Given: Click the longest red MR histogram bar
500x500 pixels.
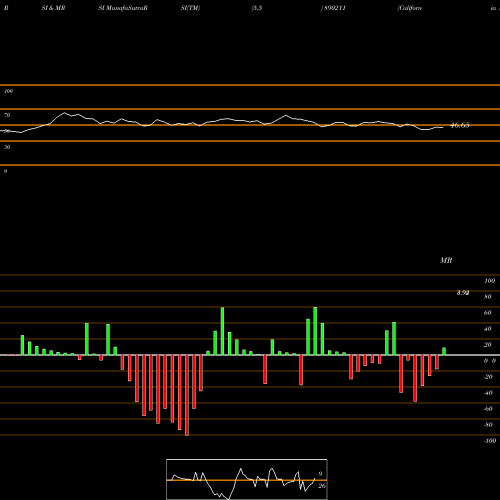Looking at the screenshot, I should 187,395.
